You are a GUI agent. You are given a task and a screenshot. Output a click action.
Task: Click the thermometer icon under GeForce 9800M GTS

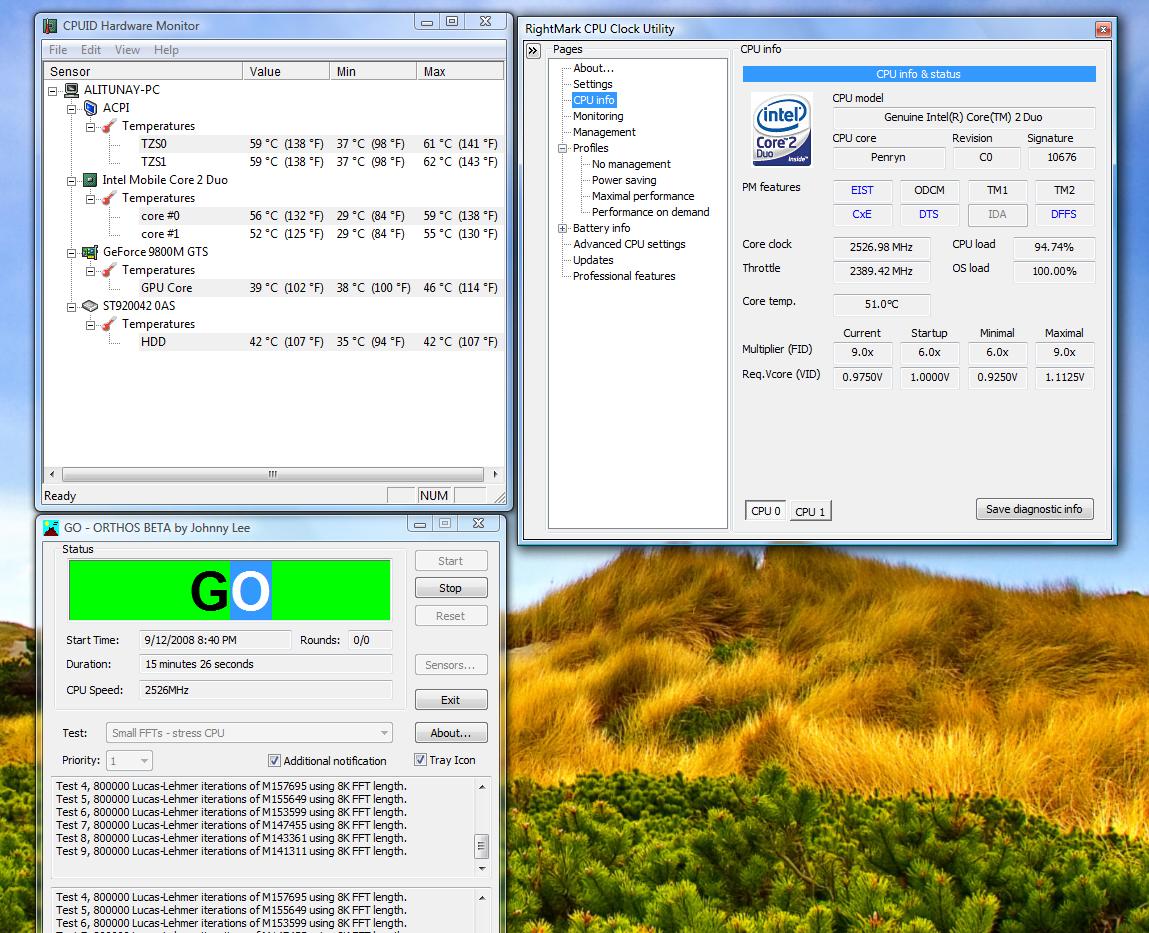click(x=109, y=270)
